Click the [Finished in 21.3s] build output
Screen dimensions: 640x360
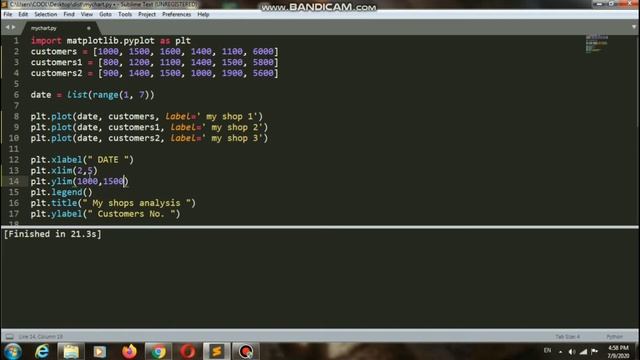click(53, 234)
